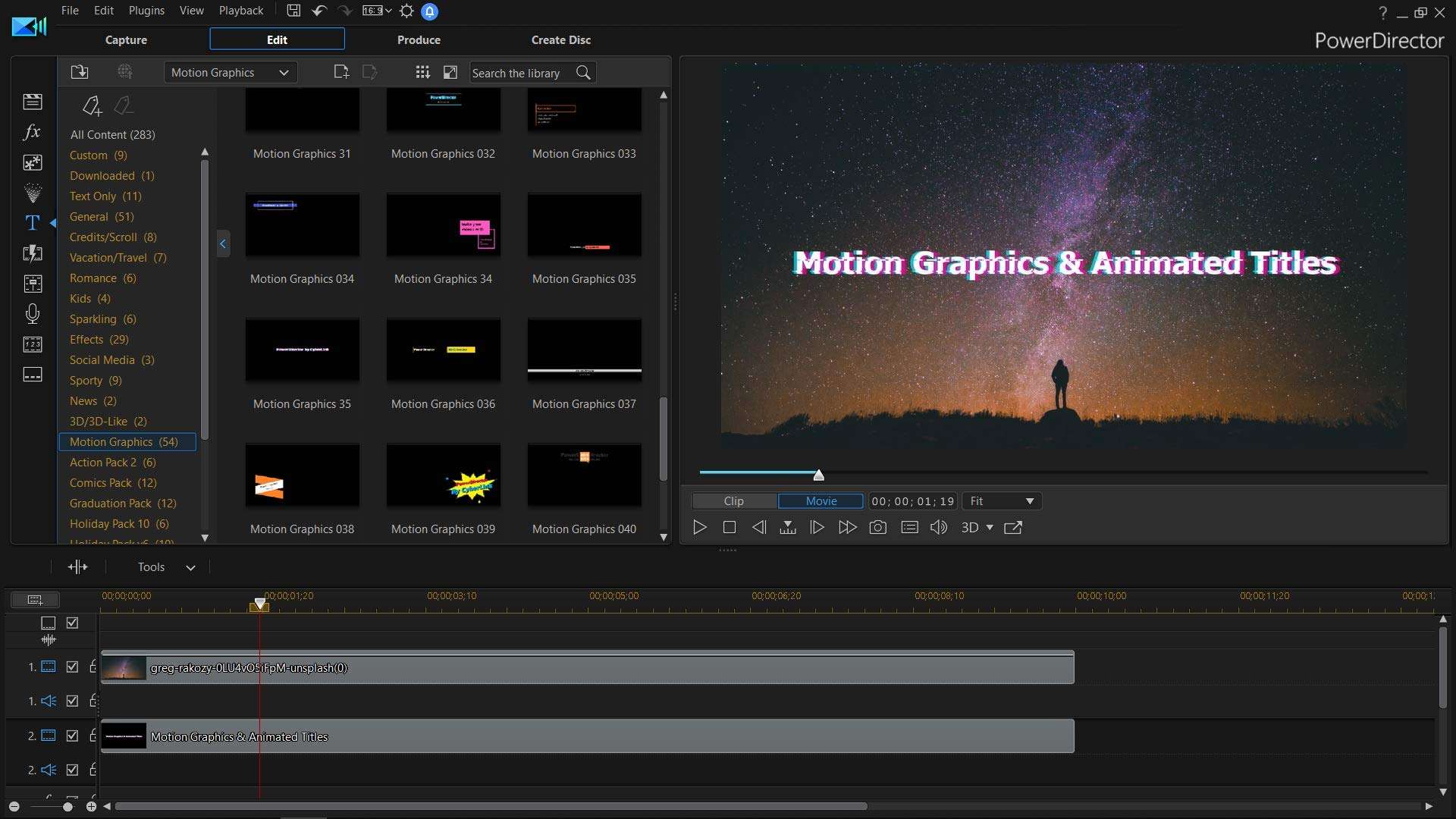This screenshot has width=1456, height=819.
Task: Open the Transitions room icon
Action: tap(33, 253)
